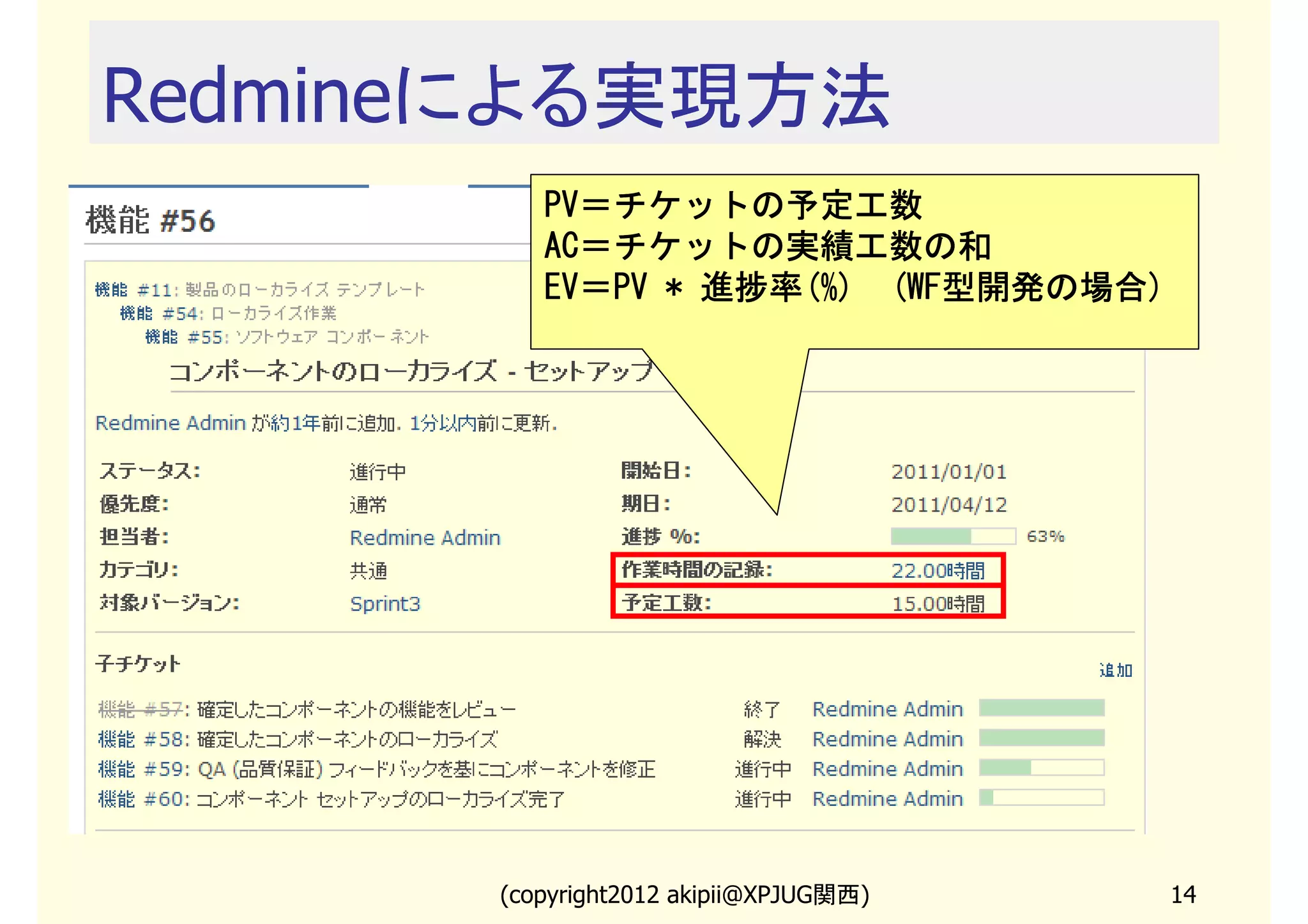Image resolution: width=1308 pixels, height=924 pixels.
Task: Click the status value 進行中
Action: pyautogui.click(x=378, y=472)
